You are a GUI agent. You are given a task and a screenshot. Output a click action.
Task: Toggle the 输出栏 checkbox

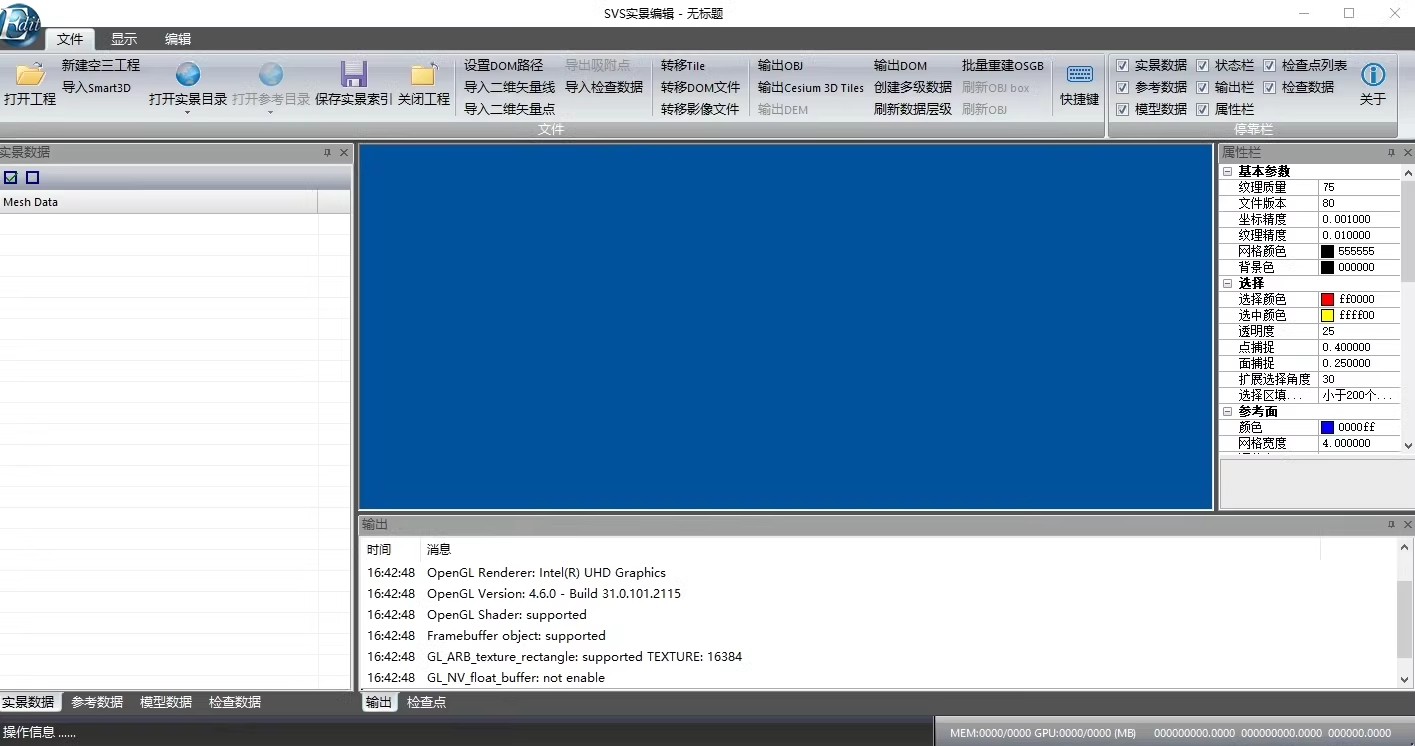(x=1202, y=87)
